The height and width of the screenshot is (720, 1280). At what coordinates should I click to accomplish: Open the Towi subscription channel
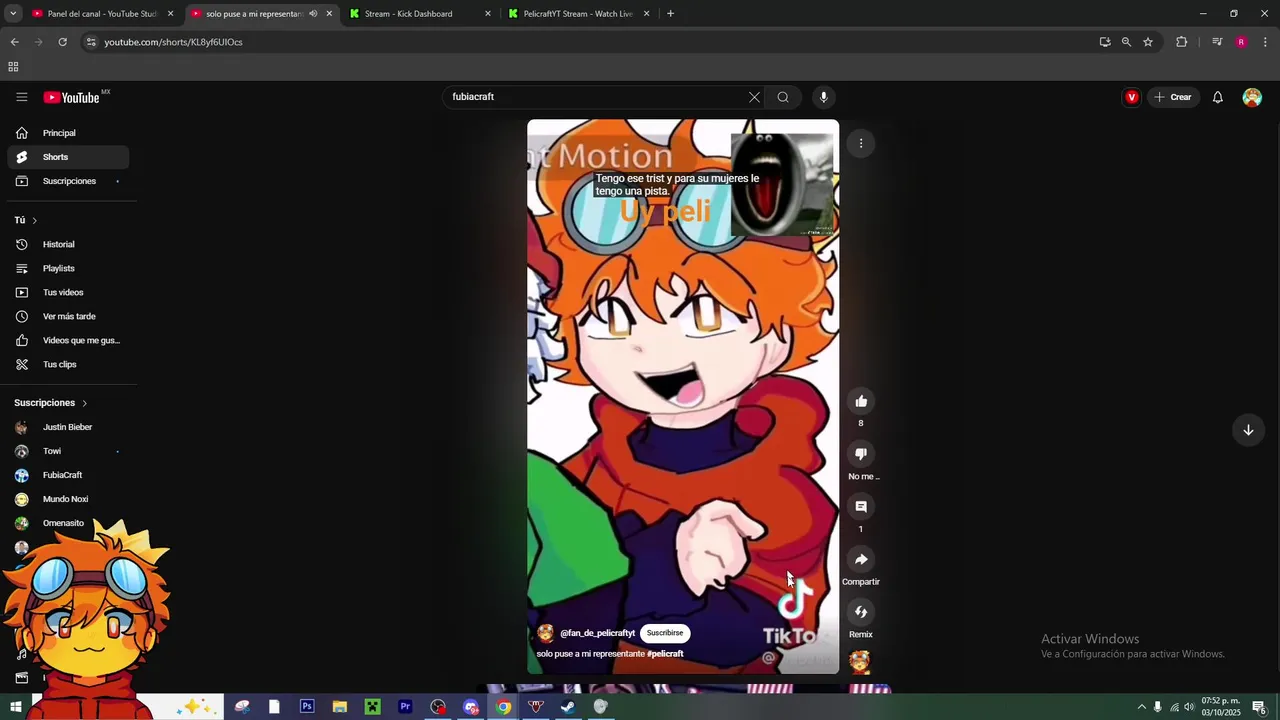click(x=68, y=451)
